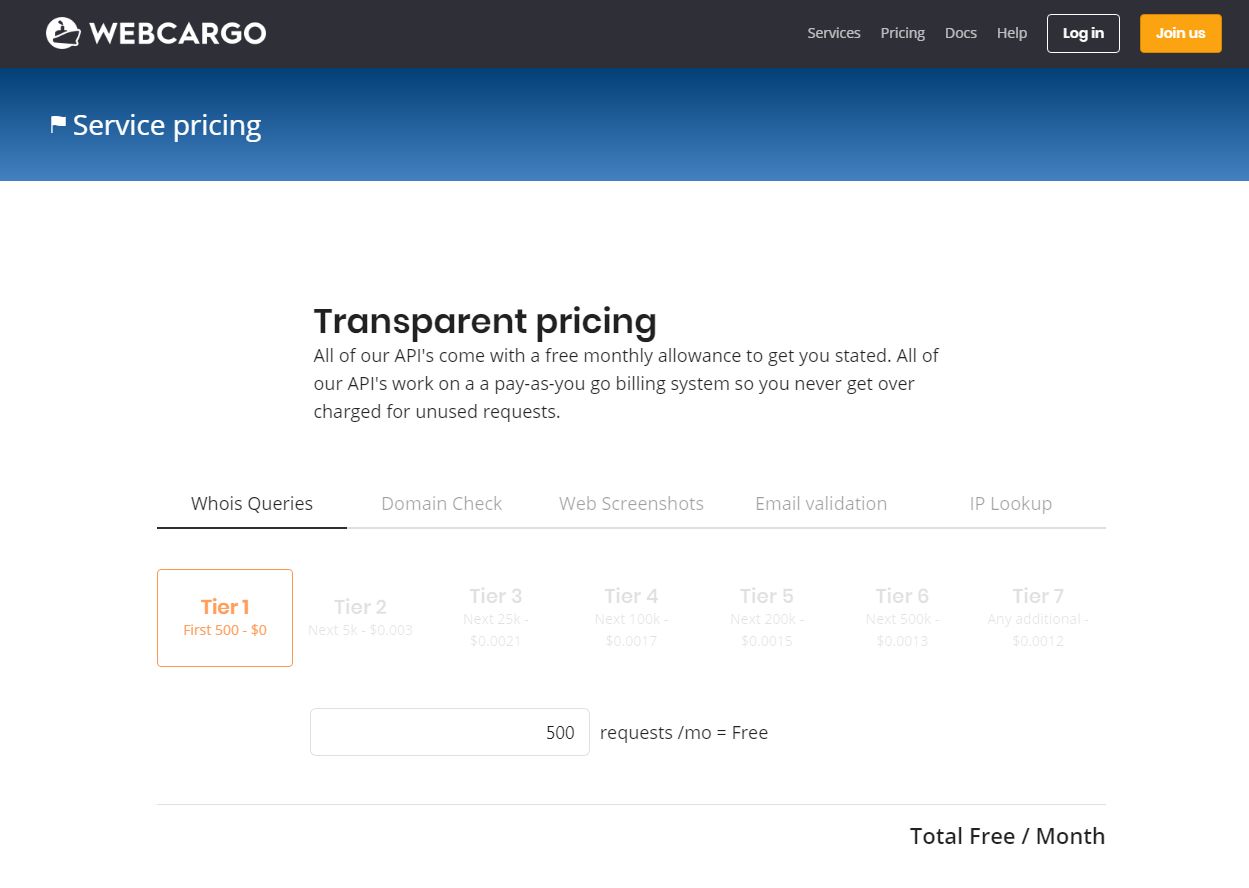Select the Tier 5 Next 200k tier
The height and width of the screenshot is (888, 1249).
(766, 617)
